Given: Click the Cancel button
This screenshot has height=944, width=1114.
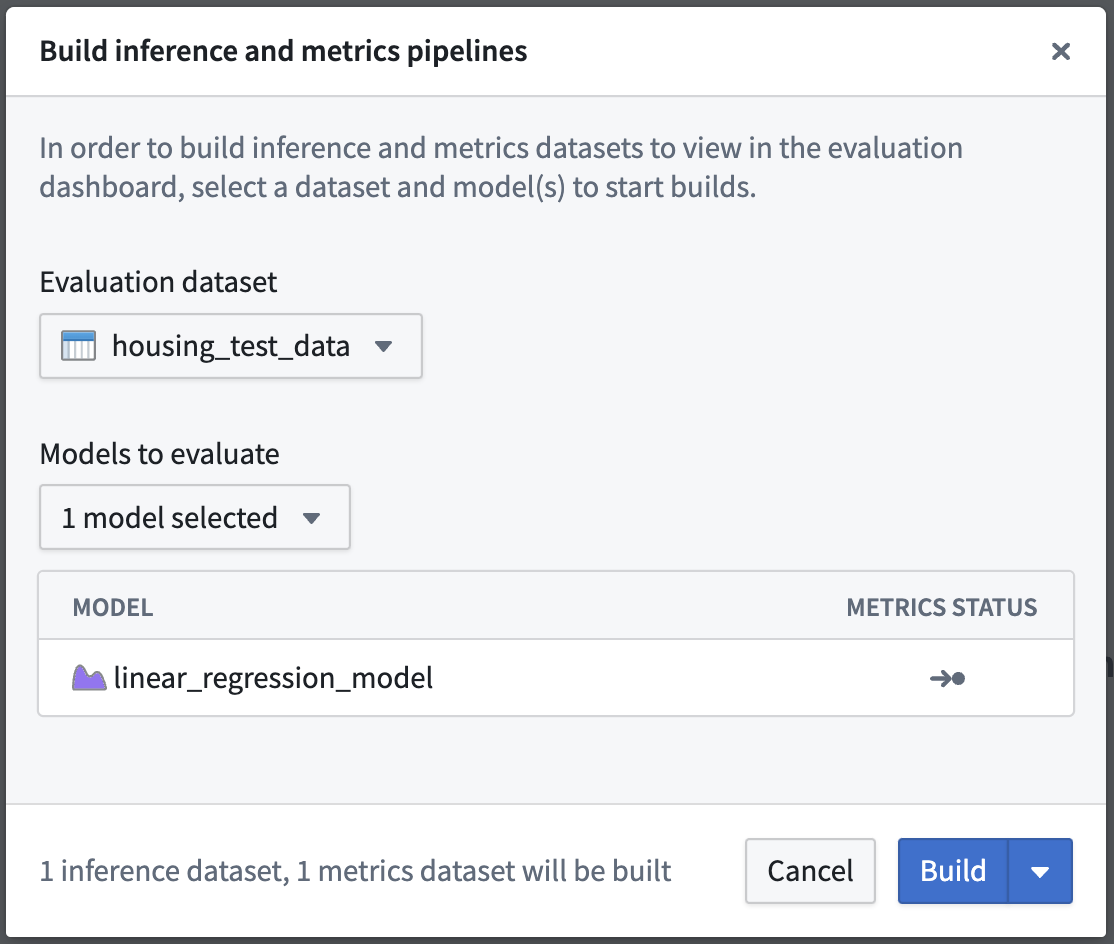Looking at the screenshot, I should point(810,871).
